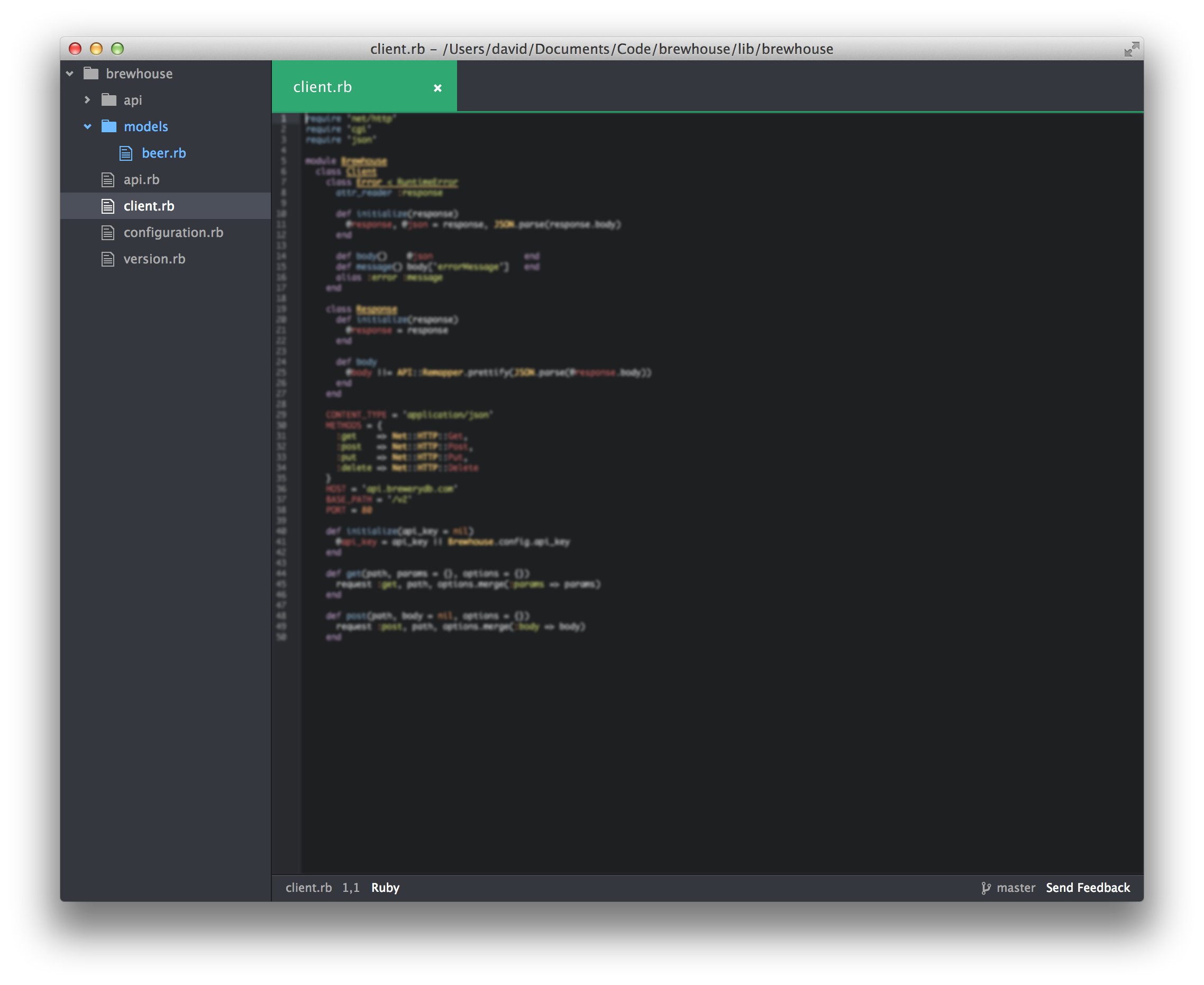Select the brewhouse project root label
The height and width of the screenshot is (985, 1204).
[139, 74]
